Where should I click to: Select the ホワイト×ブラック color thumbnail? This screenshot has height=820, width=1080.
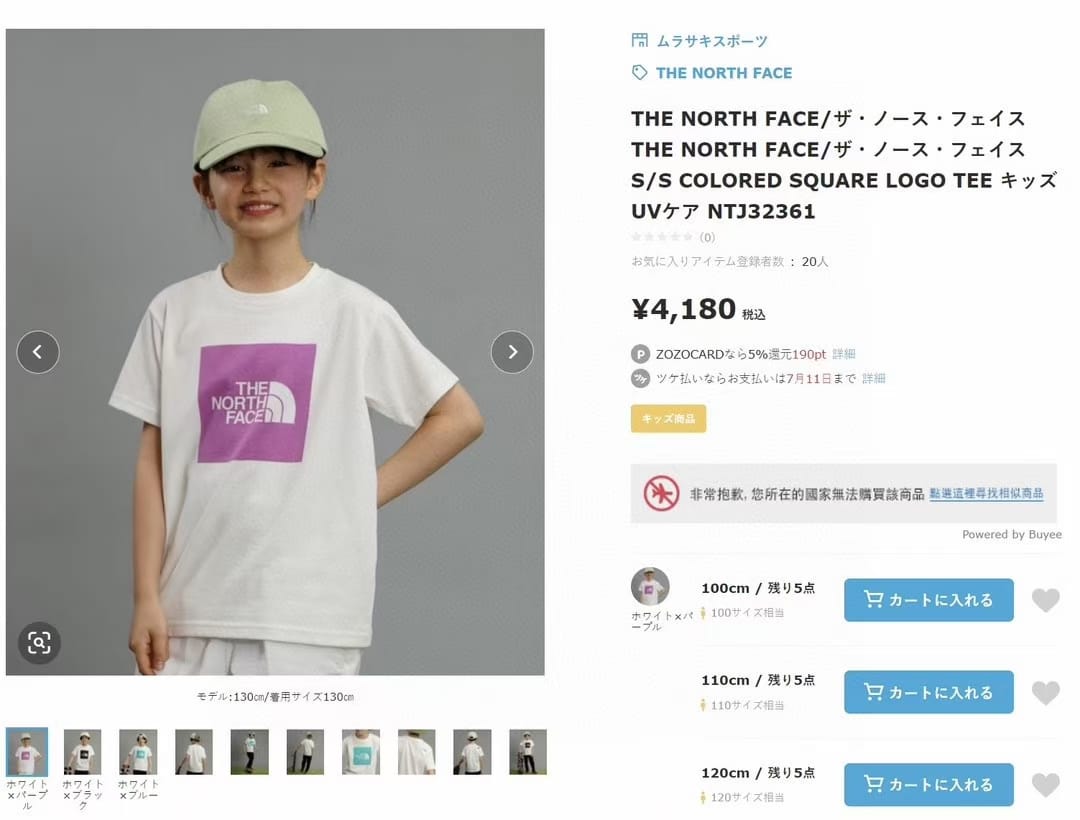pos(83,752)
